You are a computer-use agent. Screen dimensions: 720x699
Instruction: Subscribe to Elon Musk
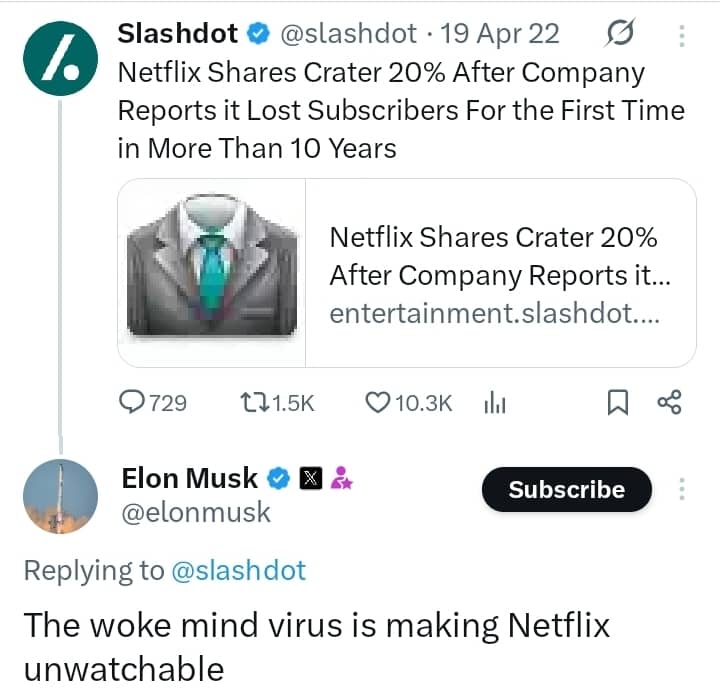click(566, 490)
